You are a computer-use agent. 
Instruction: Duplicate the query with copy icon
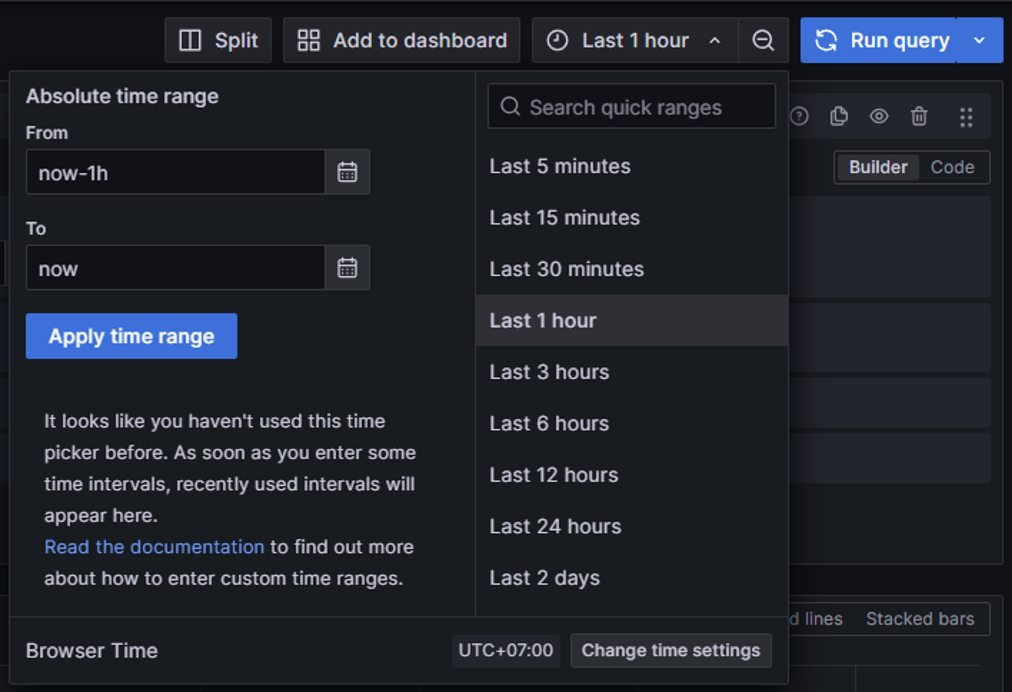pyautogui.click(x=839, y=117)
